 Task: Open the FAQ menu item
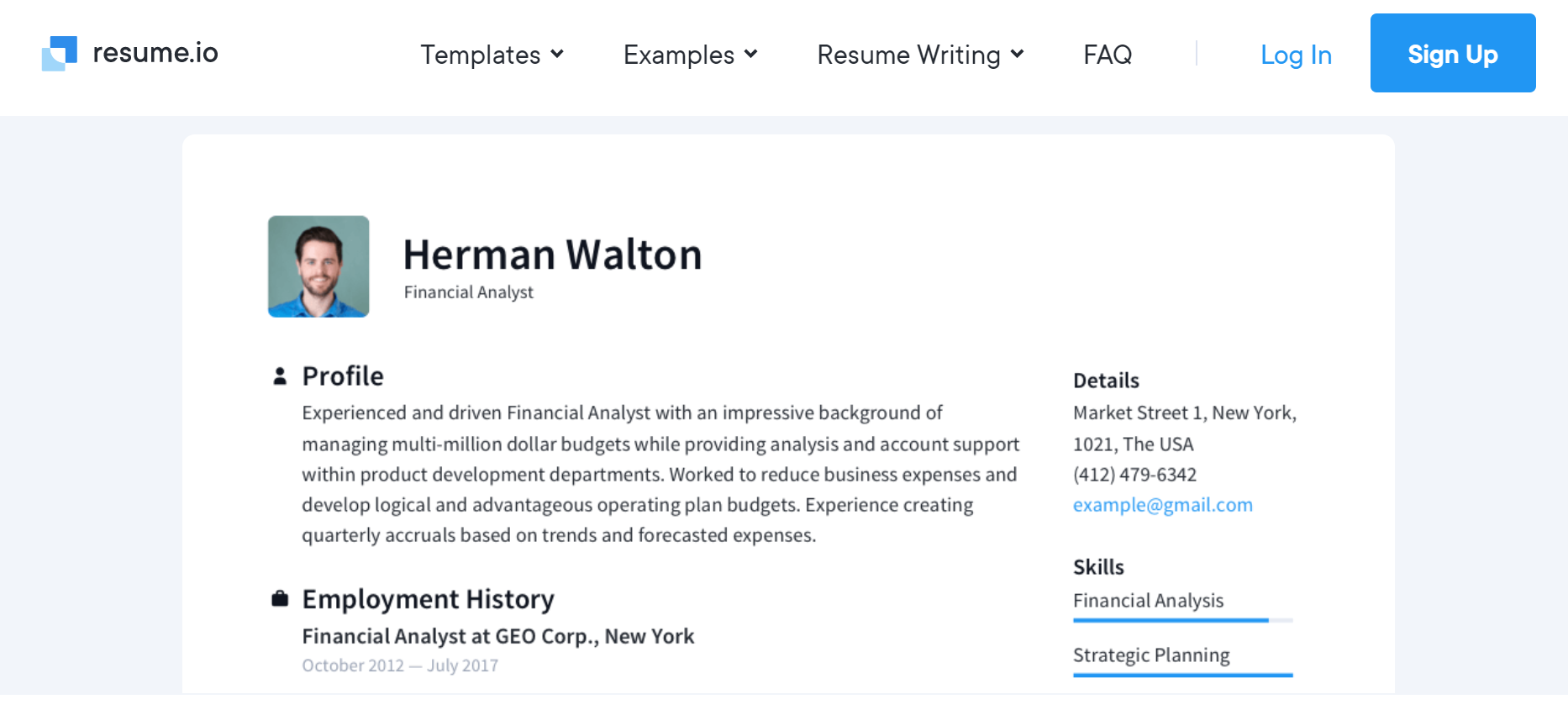pyautogui.click(x=1108, y=55)
